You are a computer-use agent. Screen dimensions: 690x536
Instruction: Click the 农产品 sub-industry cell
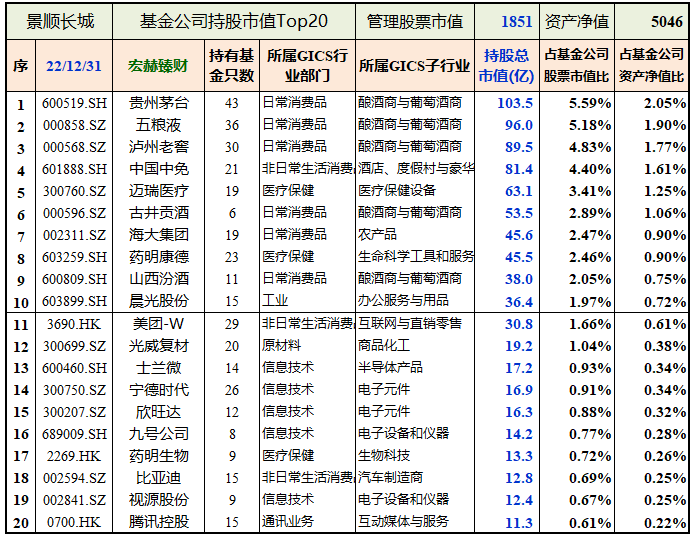pos(377,234)
